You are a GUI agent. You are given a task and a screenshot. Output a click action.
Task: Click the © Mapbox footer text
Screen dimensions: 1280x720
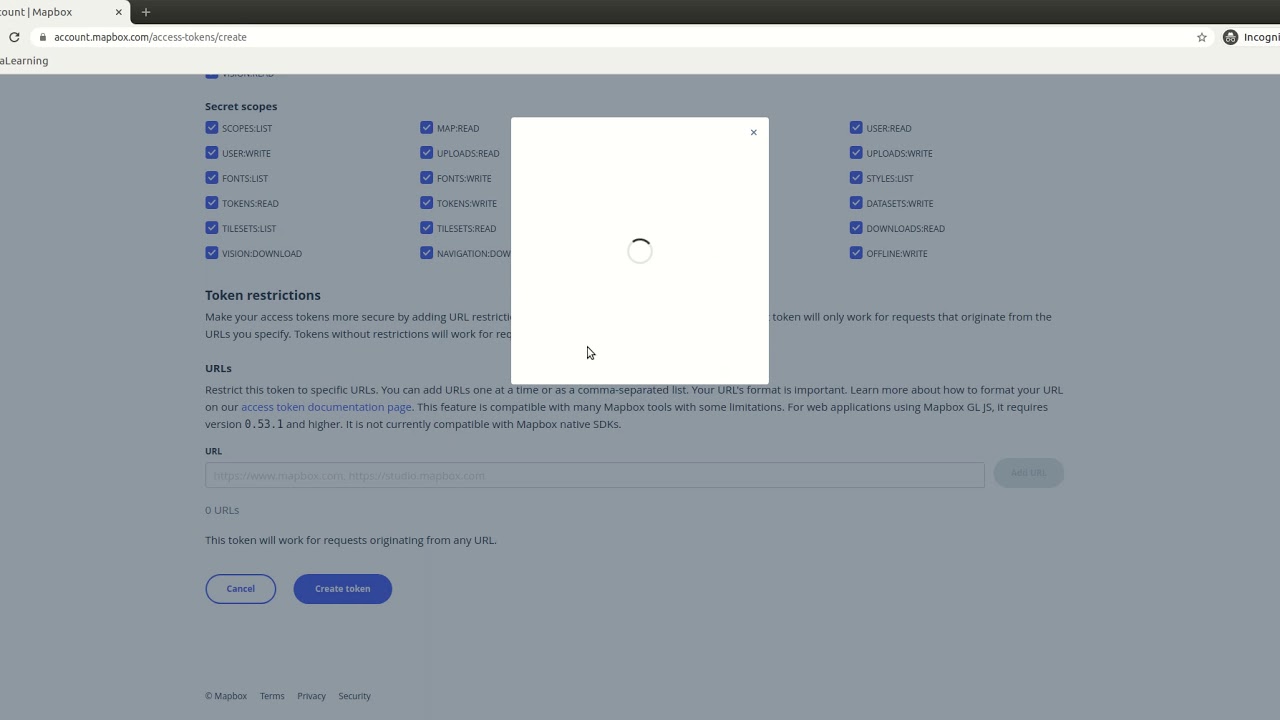226,696
